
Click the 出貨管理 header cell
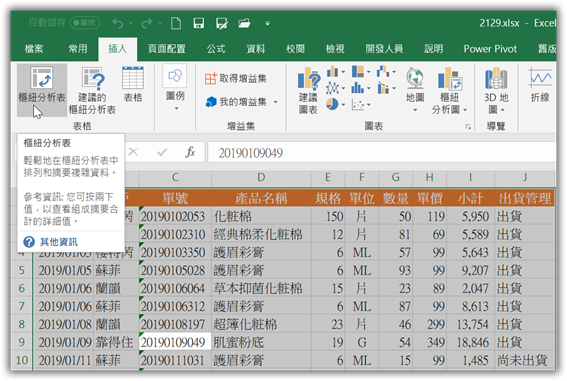[525, 198]
